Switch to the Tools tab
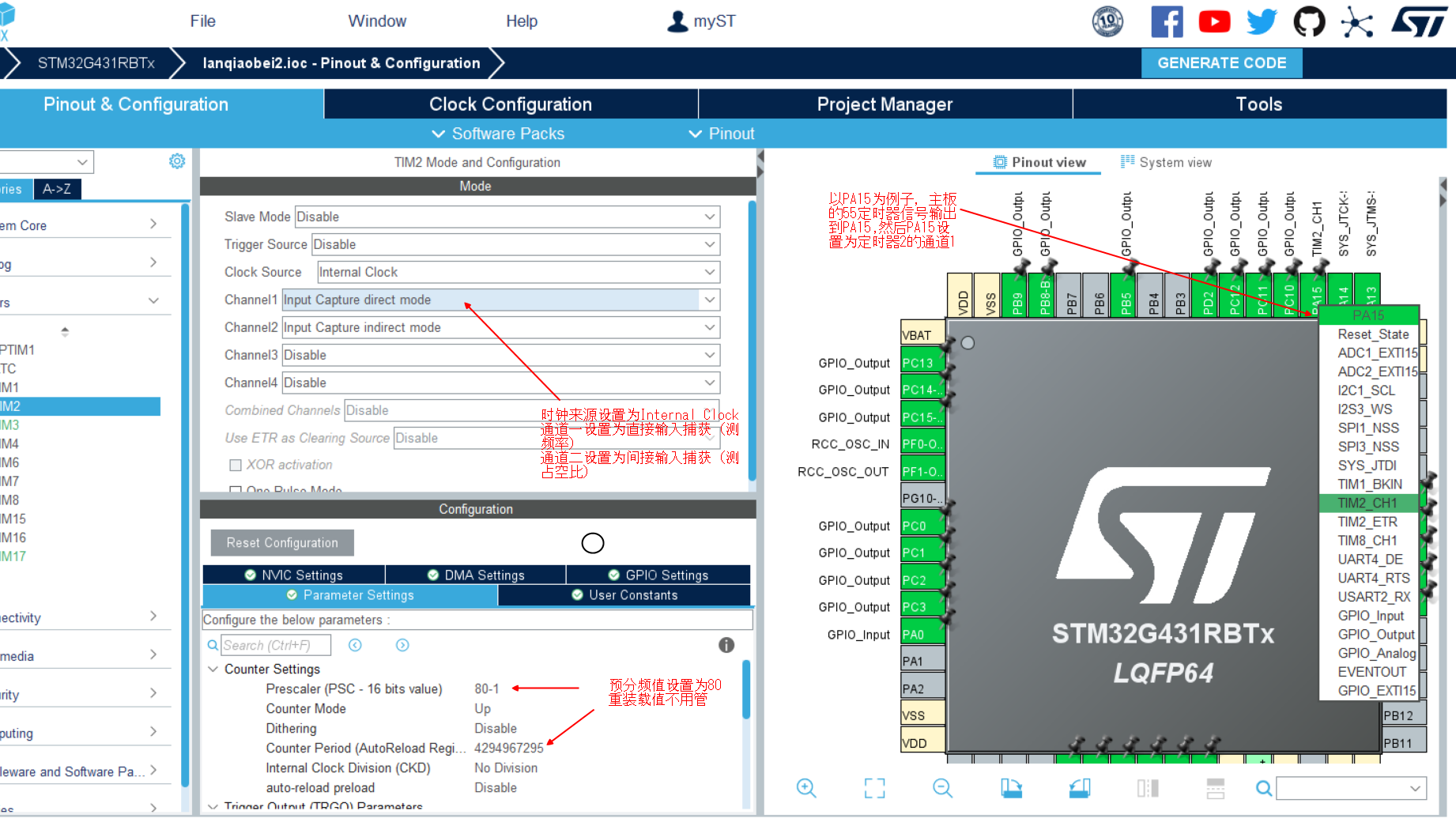This screenshot has width=1456, height=826. click(1259, 104)
